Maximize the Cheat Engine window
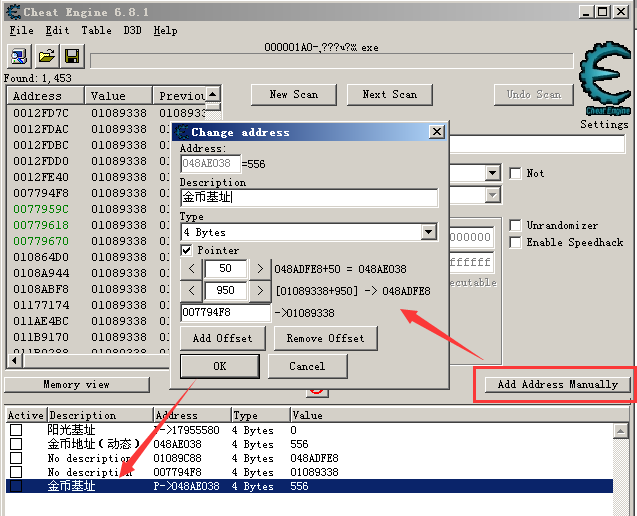The image size is (637, 516). [603, 12]
